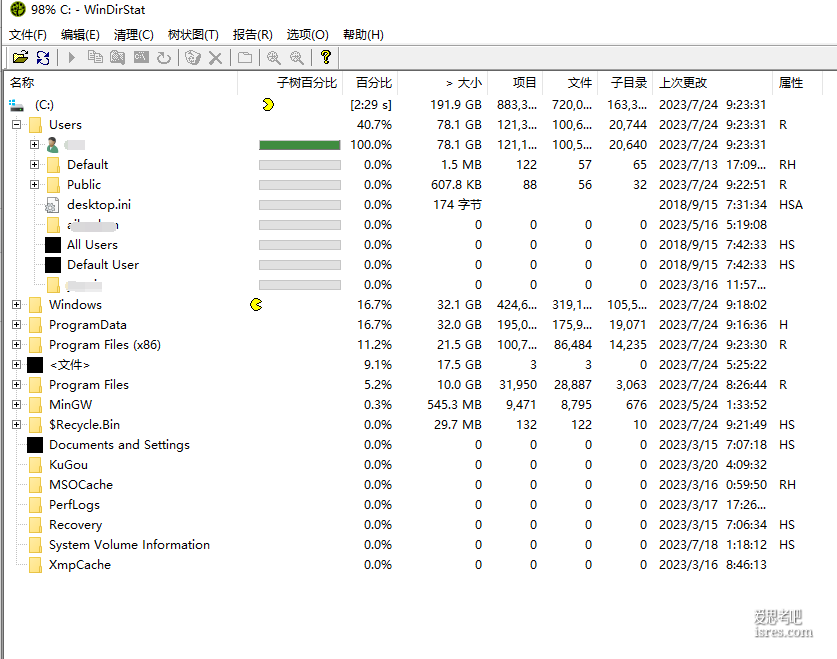This screenshot has height=659, width=837.
Task: Click the 545.3 MB size value
Action: 454,405
